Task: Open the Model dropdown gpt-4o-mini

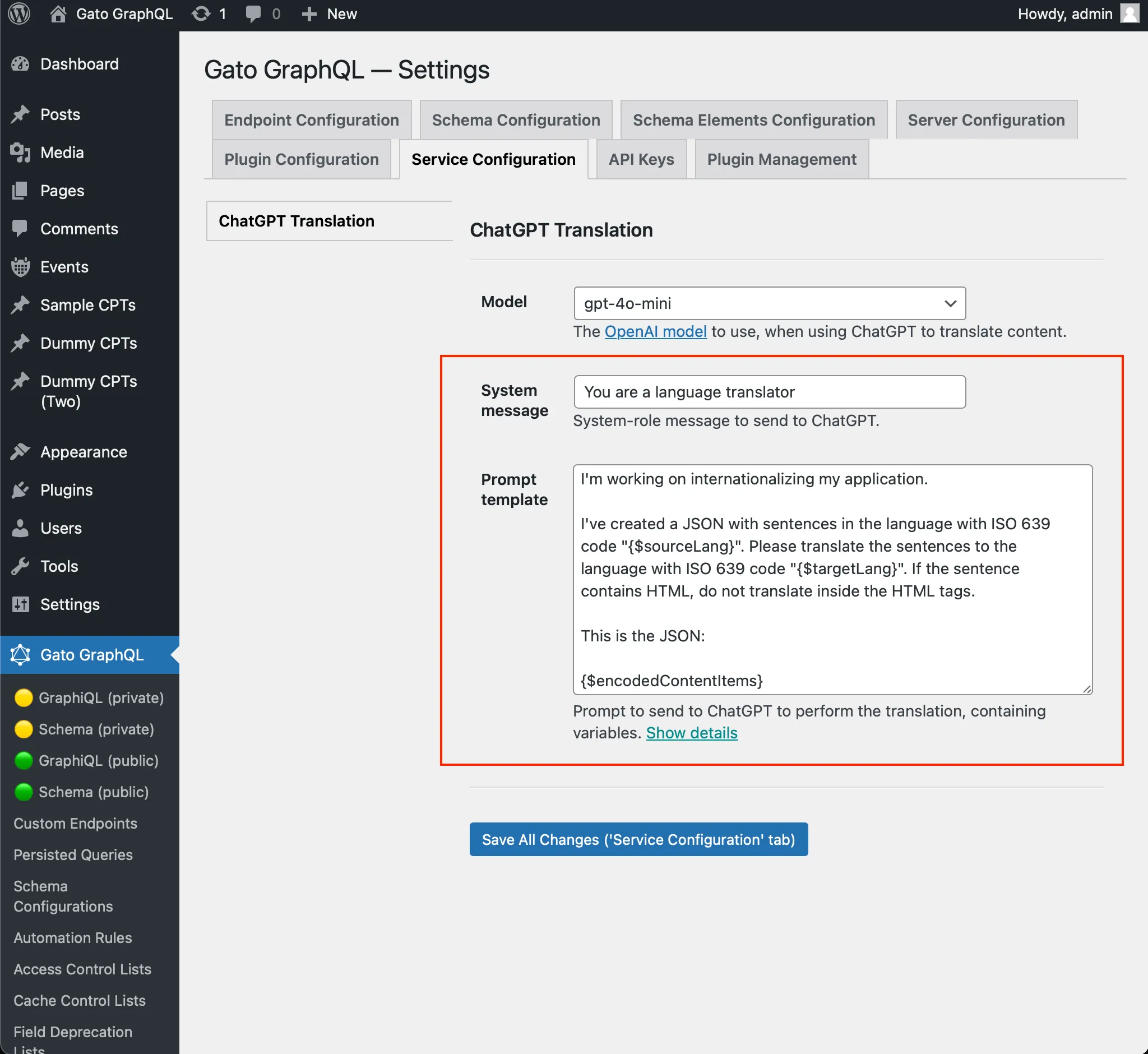Action: pos(769,303)
